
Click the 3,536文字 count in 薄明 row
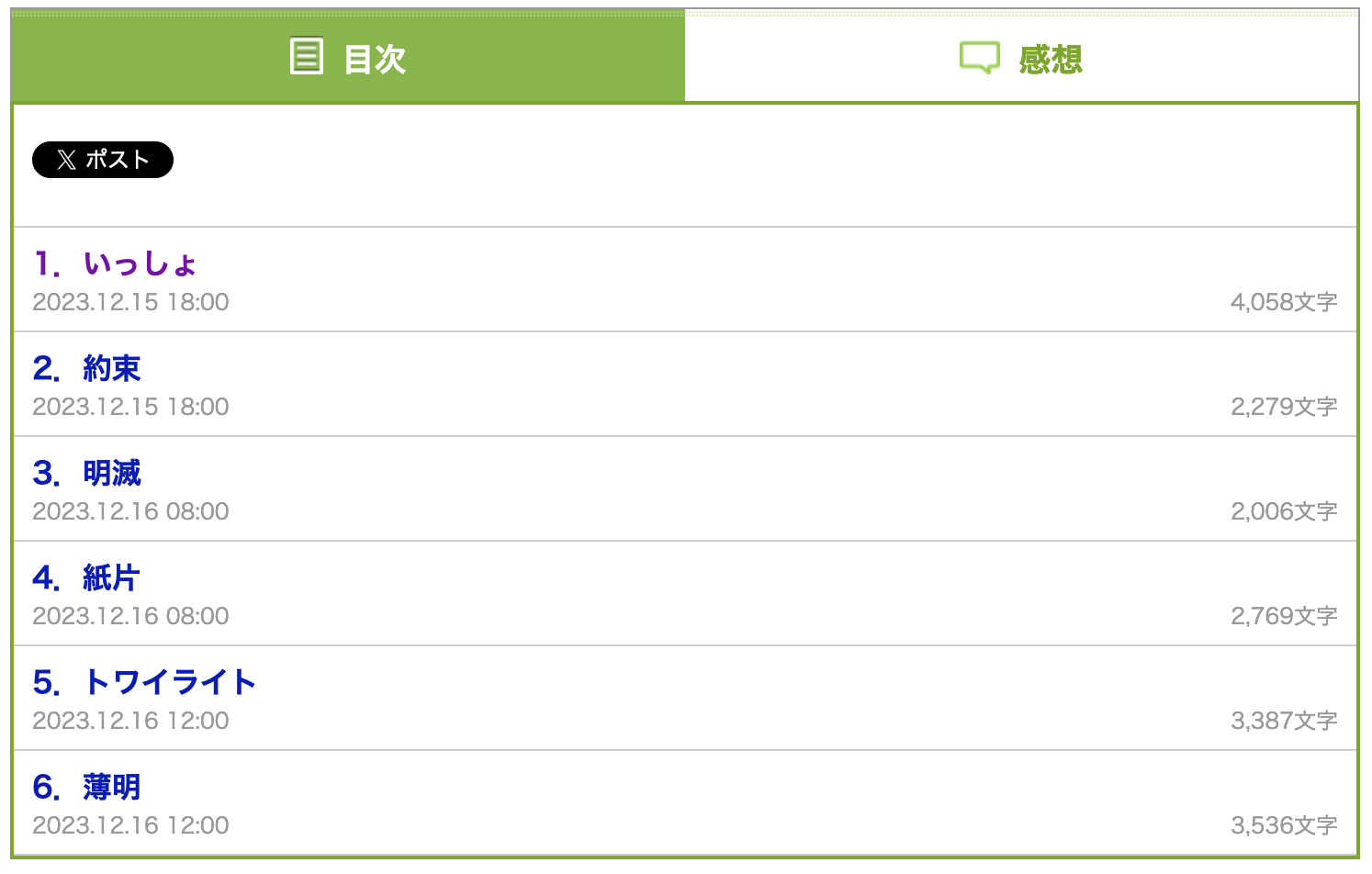point(1284,825)
